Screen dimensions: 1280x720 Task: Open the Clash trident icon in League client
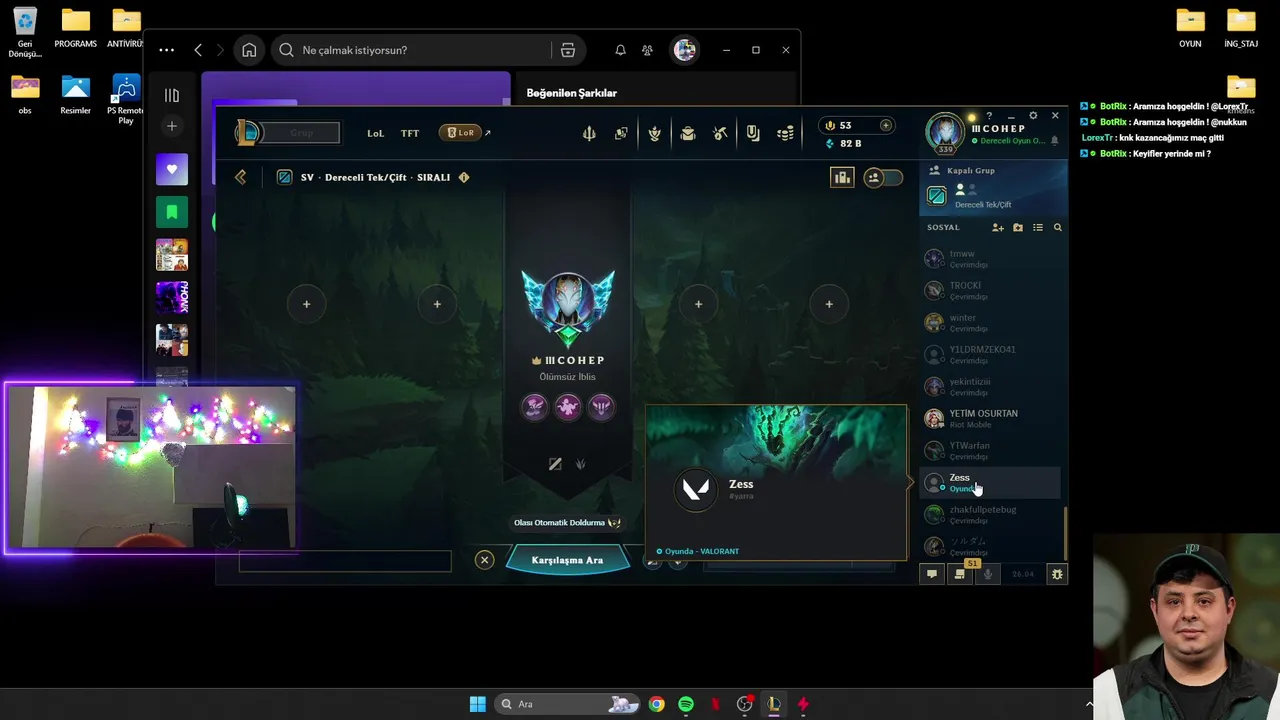pos(589,133)
